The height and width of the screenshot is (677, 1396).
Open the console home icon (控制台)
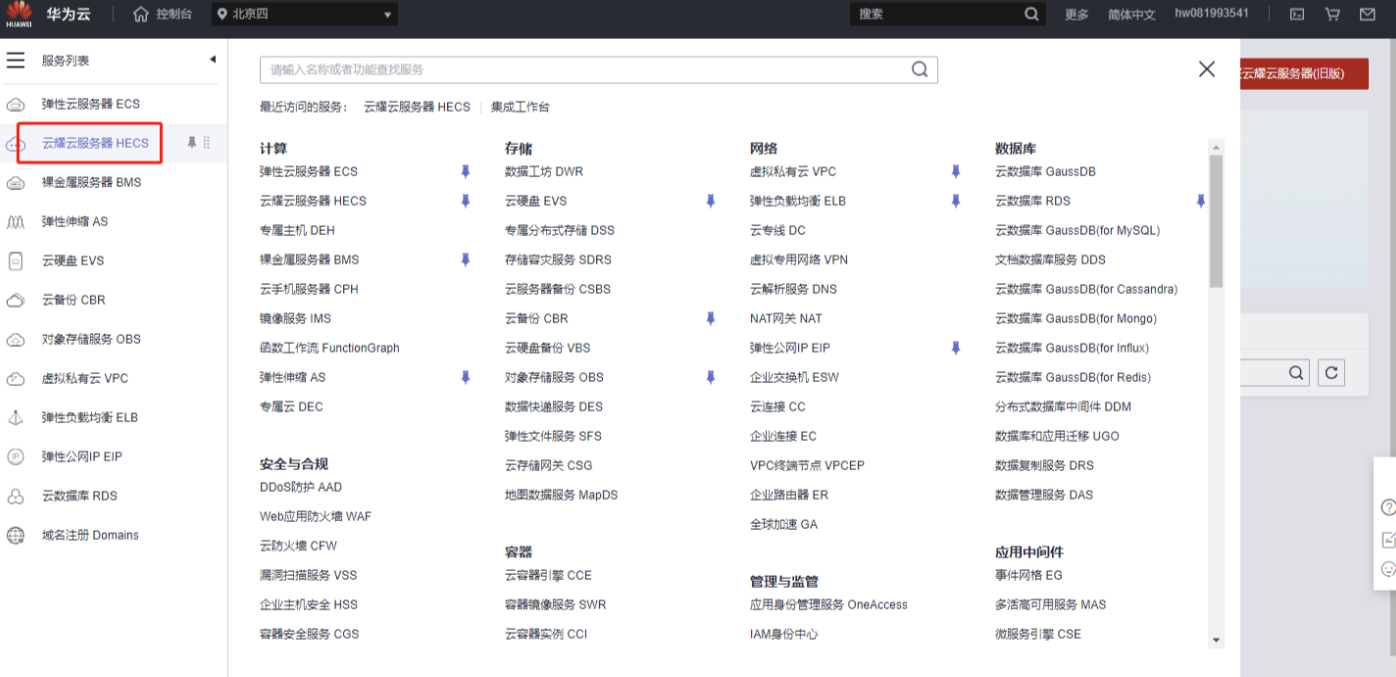[141, 15]
